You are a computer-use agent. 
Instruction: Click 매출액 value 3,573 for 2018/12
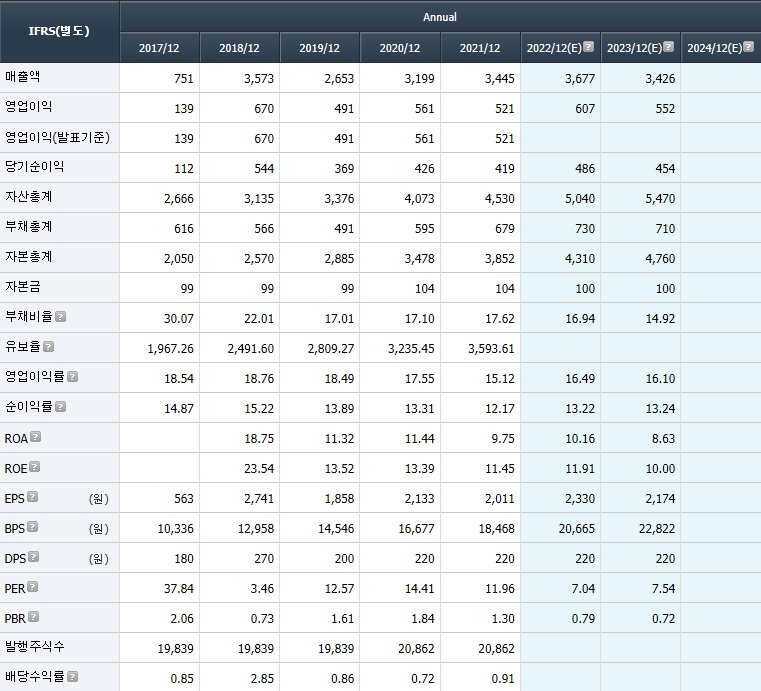pos(259,79)
